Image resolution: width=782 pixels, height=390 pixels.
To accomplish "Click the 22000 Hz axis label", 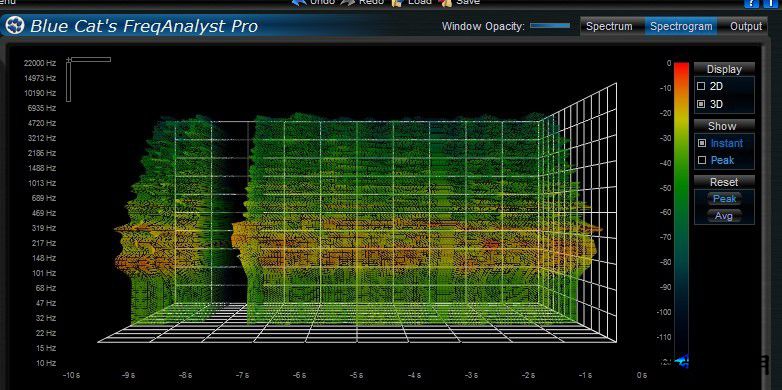I will coord(40,63).
